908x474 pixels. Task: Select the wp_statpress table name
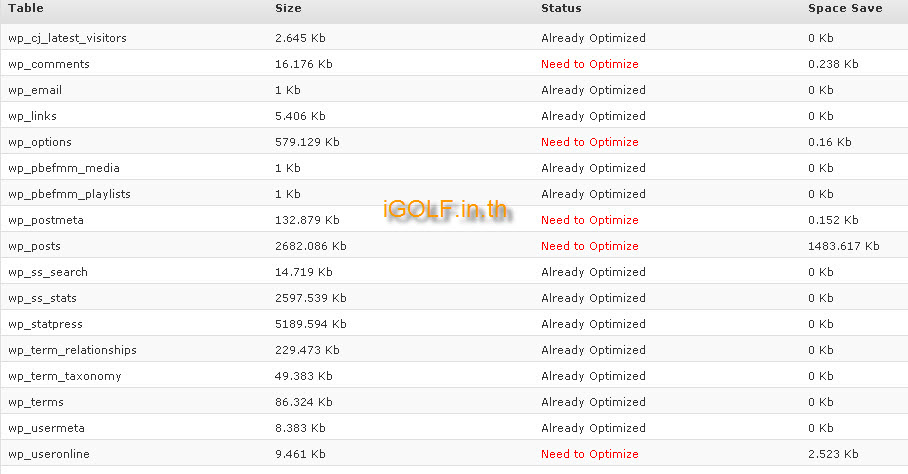tap(45, 324)
